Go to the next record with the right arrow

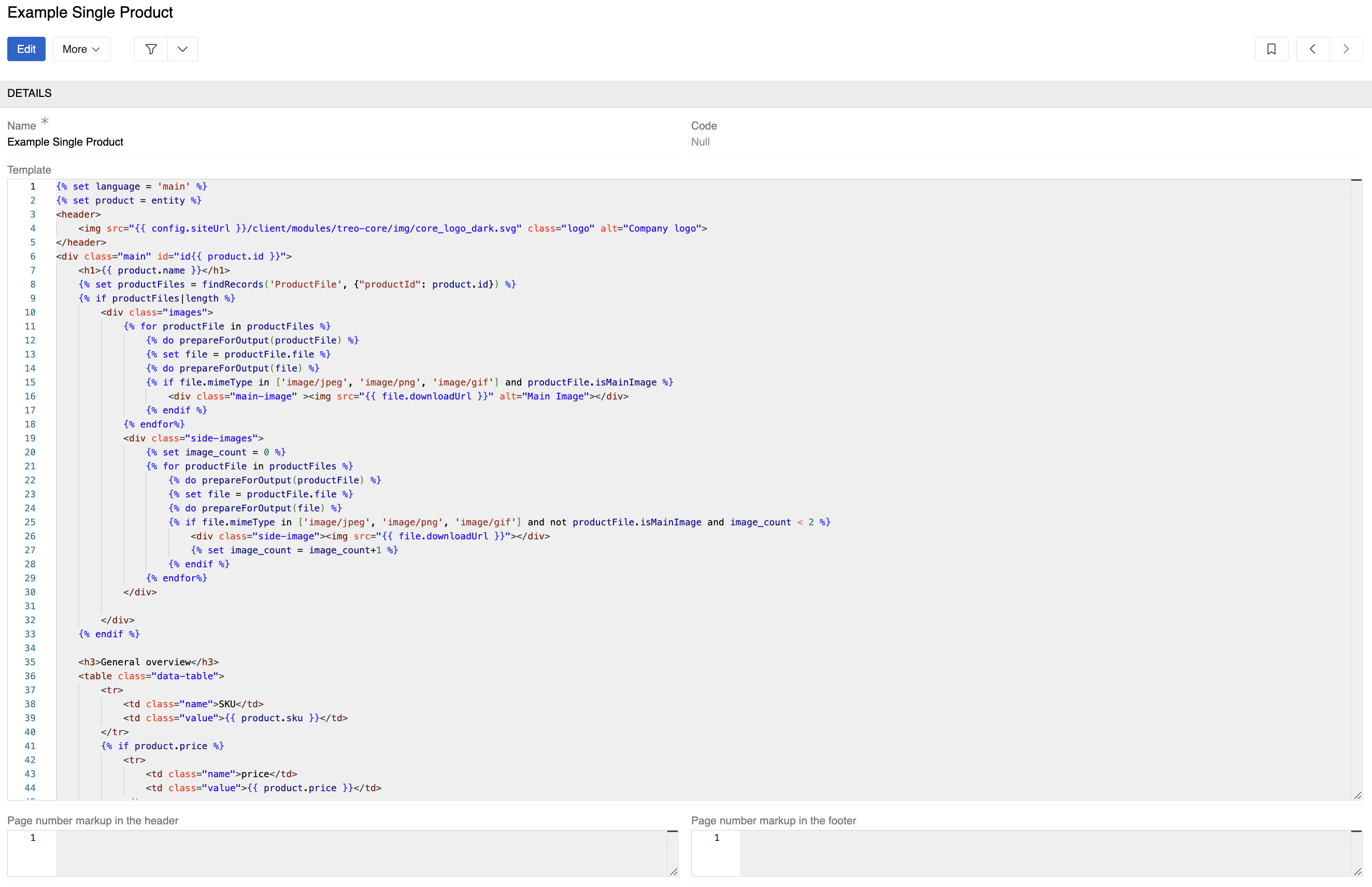[1346, 49]
